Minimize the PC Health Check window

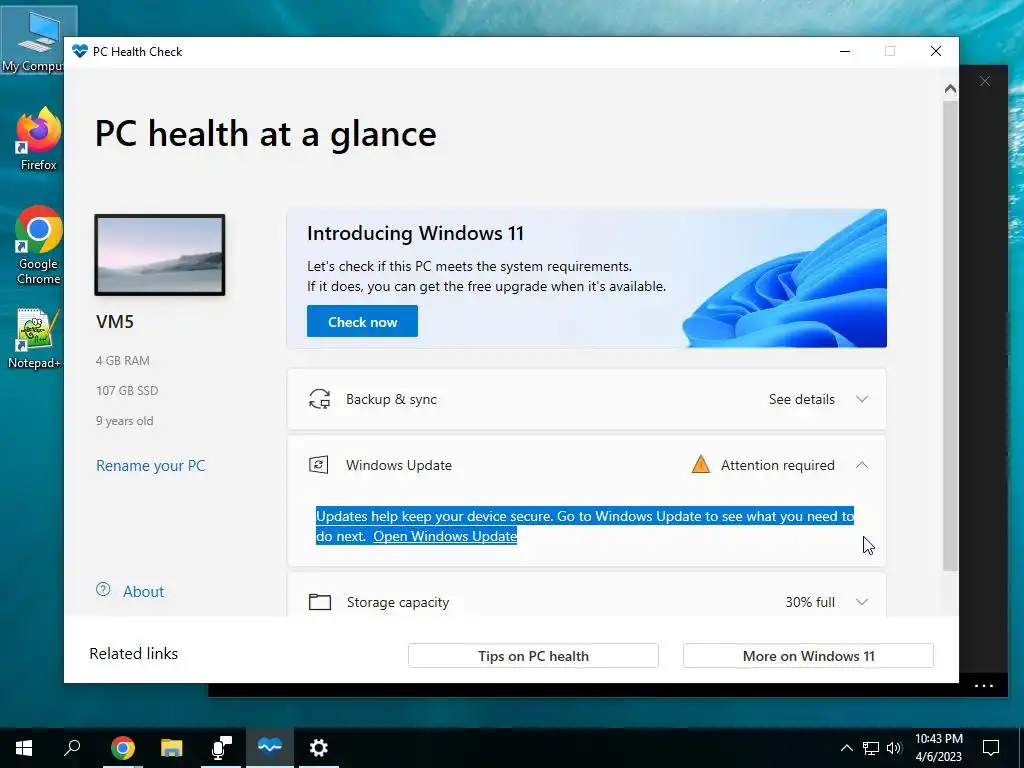pos(845,51)
